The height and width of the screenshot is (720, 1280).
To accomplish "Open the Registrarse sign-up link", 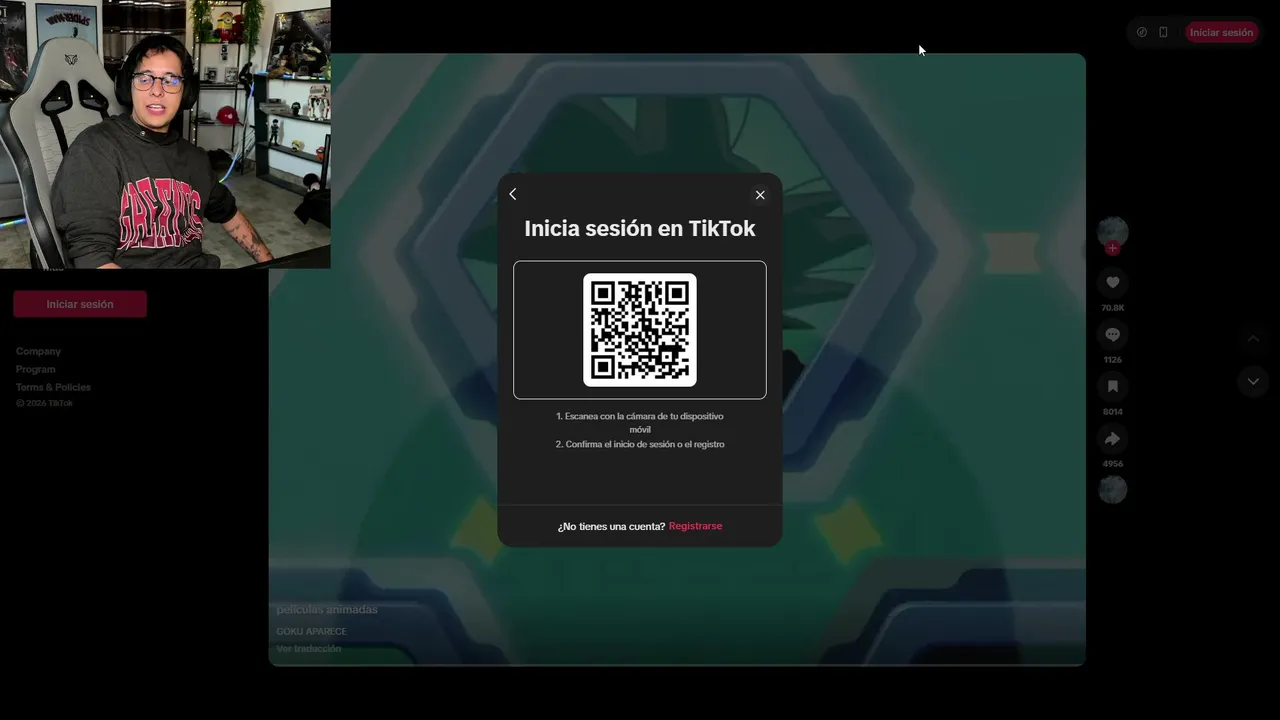I will click(695, 526).
